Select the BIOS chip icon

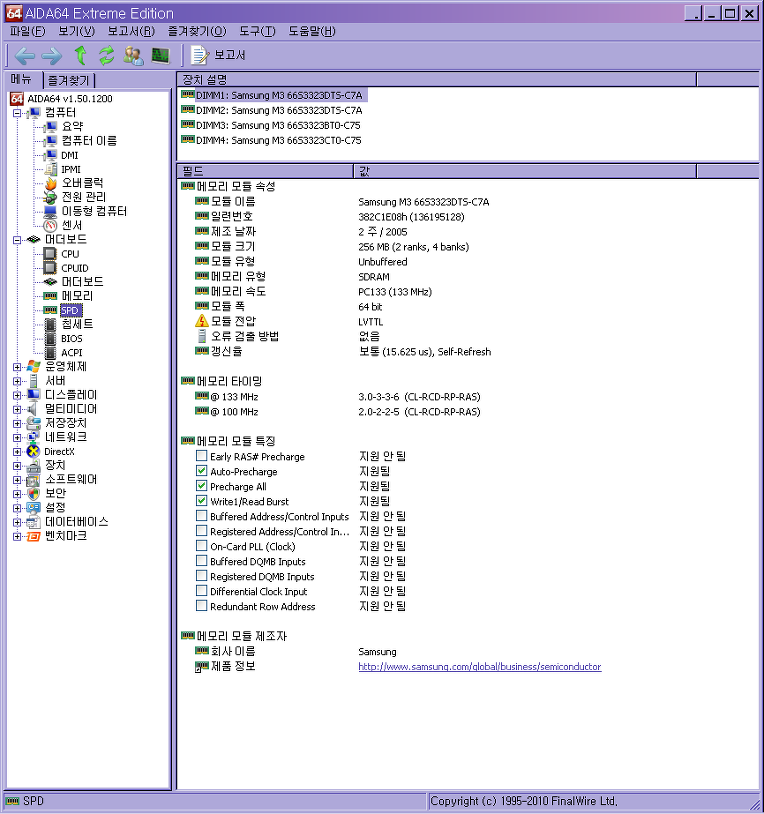coord(50,338)
